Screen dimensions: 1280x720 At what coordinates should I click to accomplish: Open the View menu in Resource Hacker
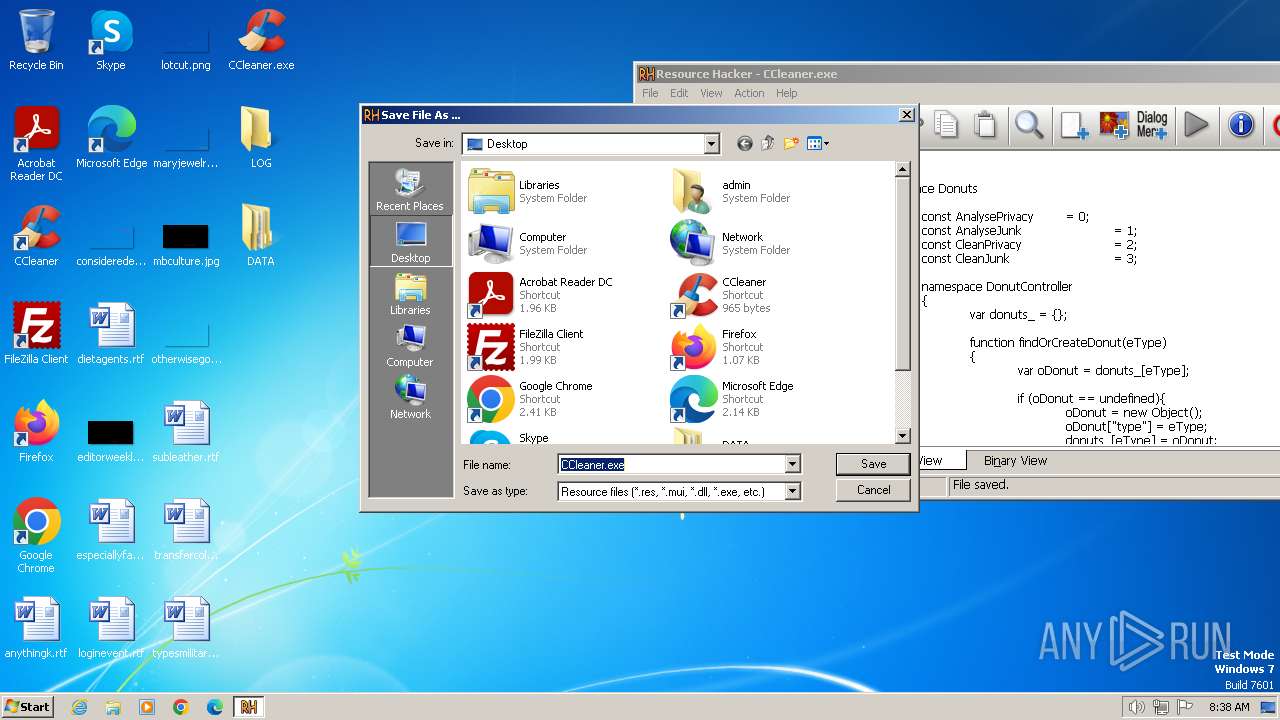point(711,93)
